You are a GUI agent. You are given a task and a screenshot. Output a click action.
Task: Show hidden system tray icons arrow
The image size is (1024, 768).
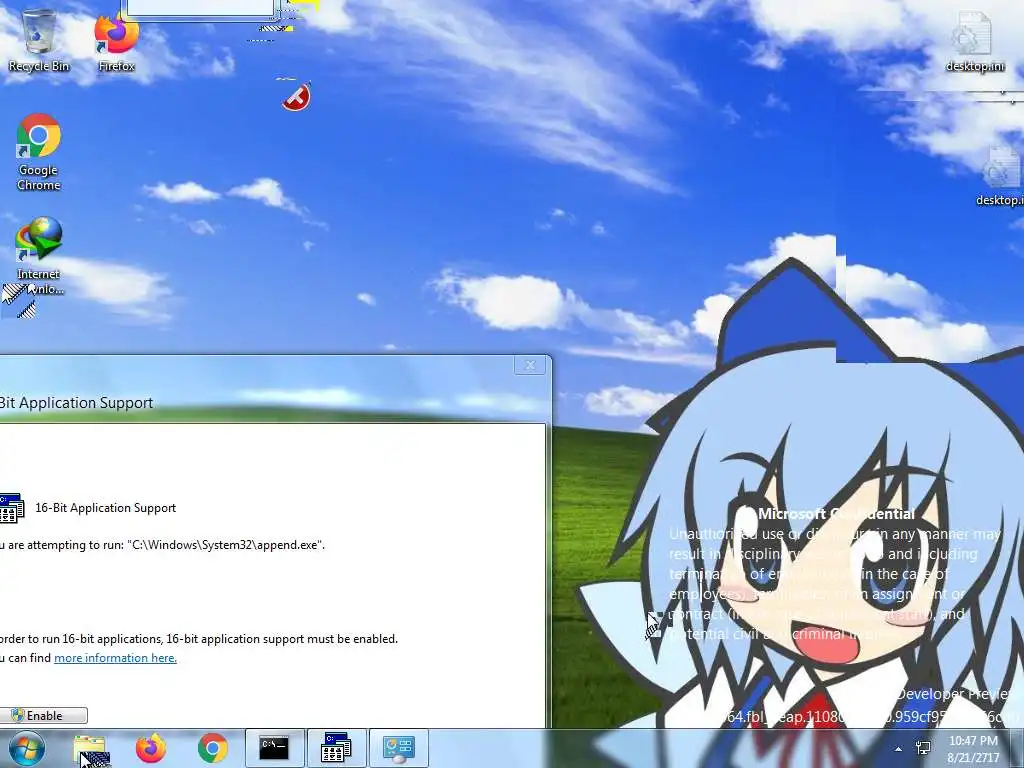899,749
